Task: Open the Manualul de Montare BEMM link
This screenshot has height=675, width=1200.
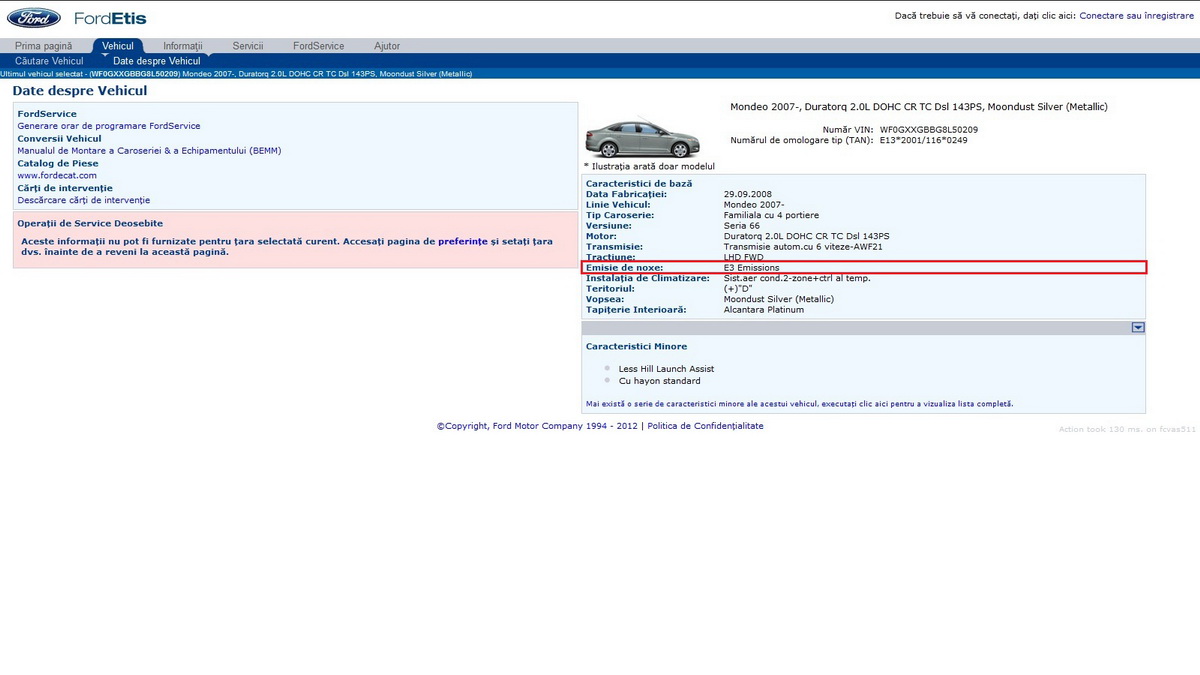Action: pos(149,151)
